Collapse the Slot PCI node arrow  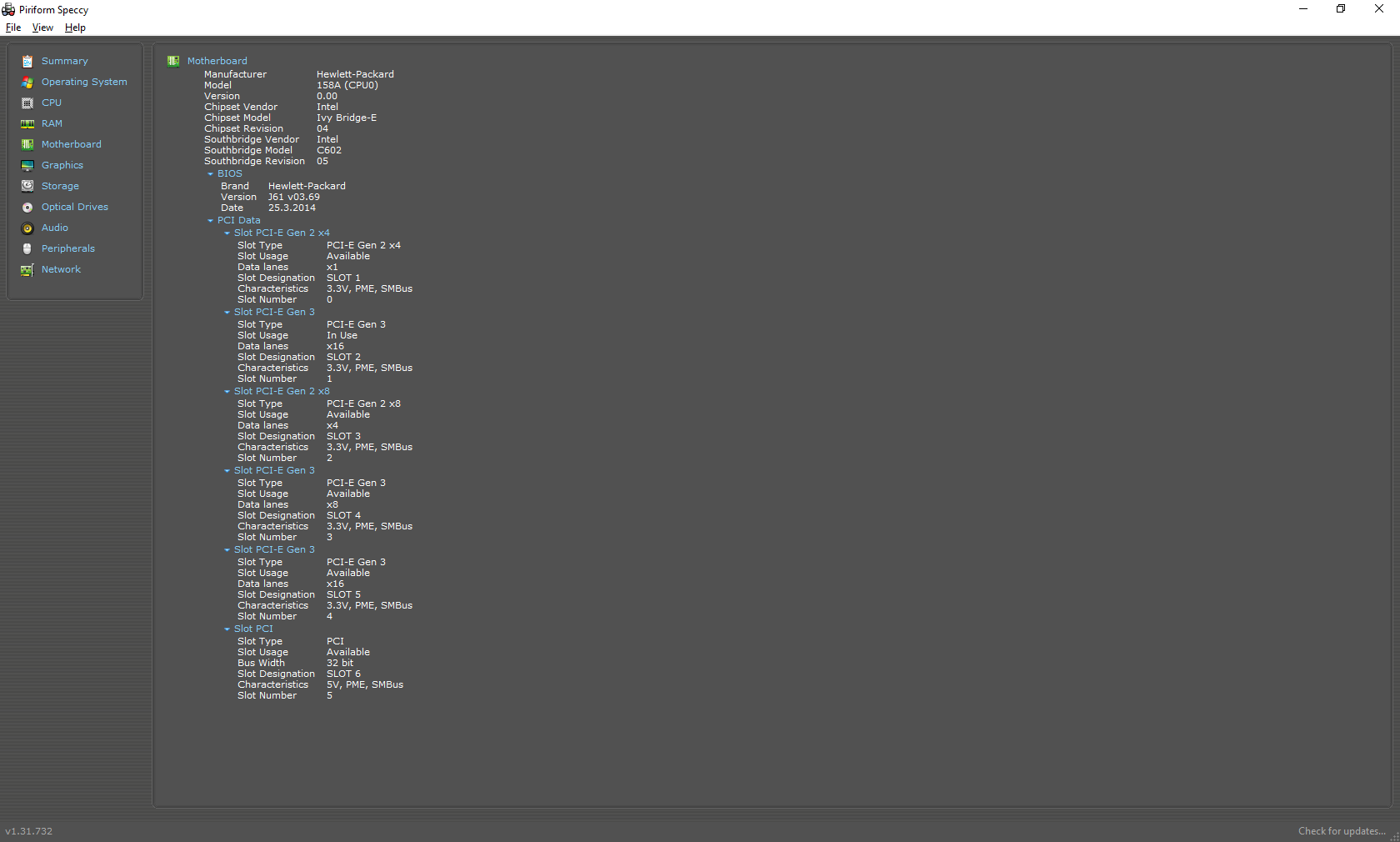tap(227, 629)
